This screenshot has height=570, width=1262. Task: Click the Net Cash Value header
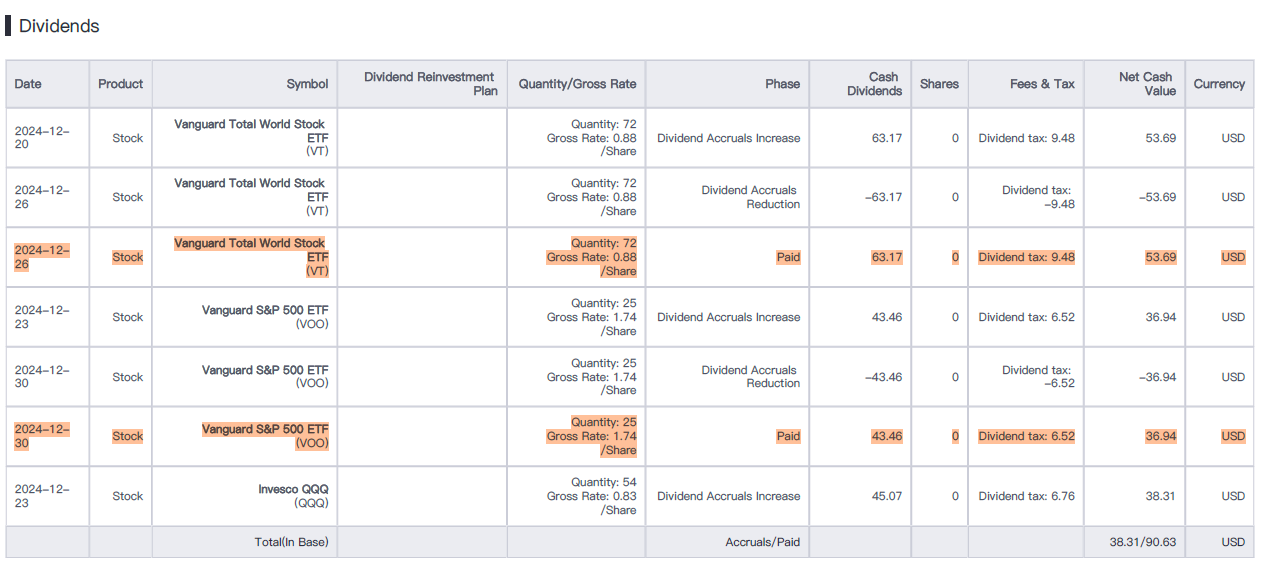[1146, 84]
